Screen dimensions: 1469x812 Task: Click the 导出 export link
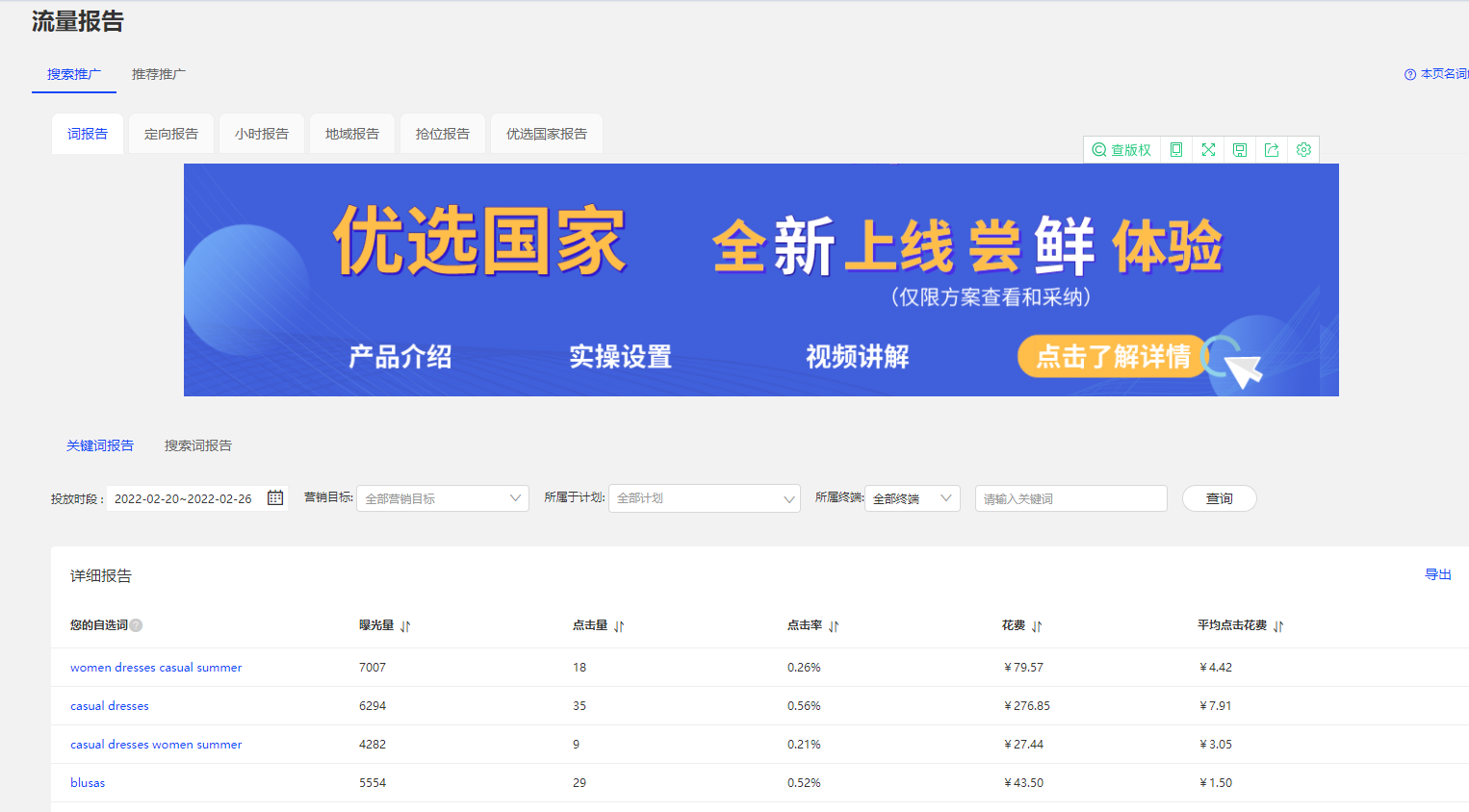(x=1437, y=573)
